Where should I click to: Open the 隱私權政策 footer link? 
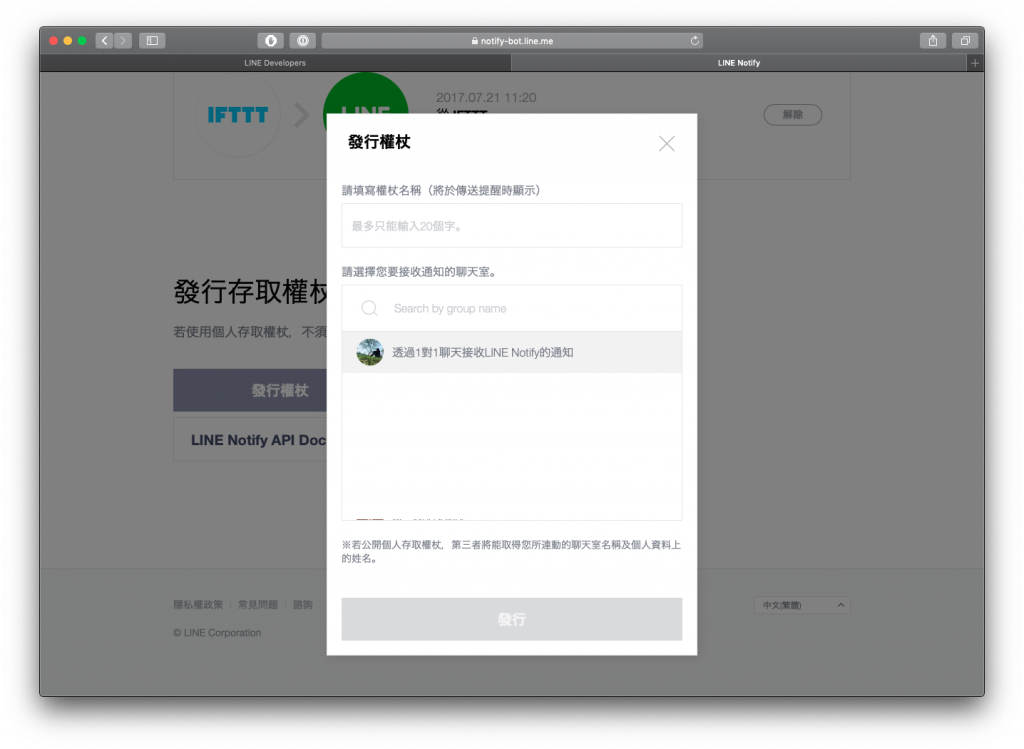[198, 605]
